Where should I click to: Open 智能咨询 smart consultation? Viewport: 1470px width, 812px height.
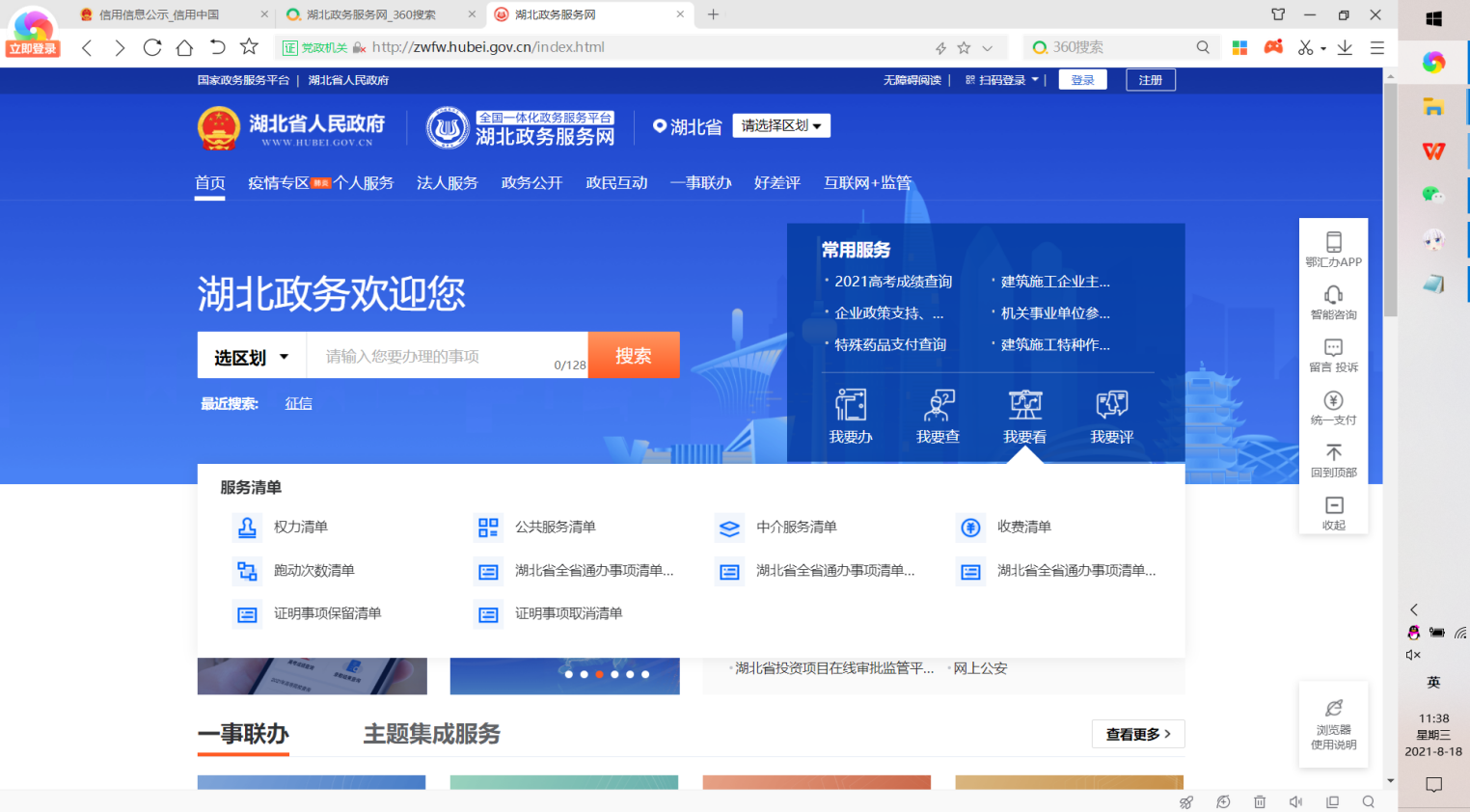1333,302
